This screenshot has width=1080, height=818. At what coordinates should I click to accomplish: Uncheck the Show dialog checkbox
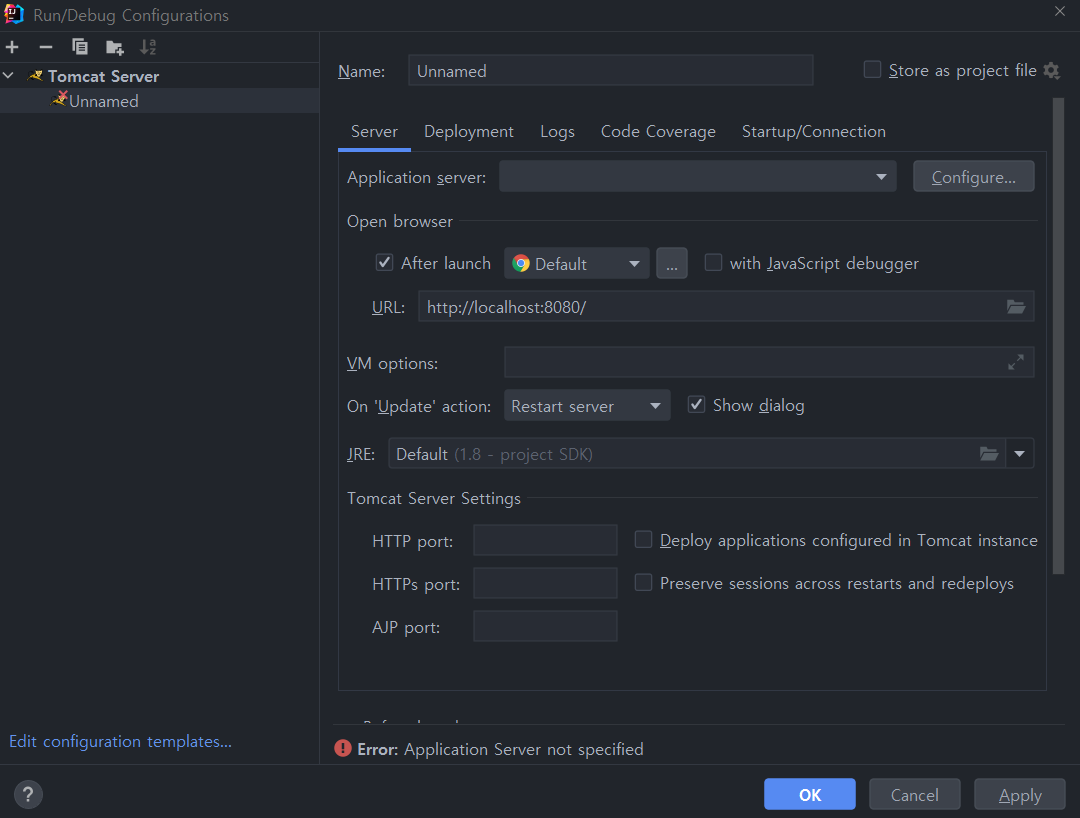point(696,404)
